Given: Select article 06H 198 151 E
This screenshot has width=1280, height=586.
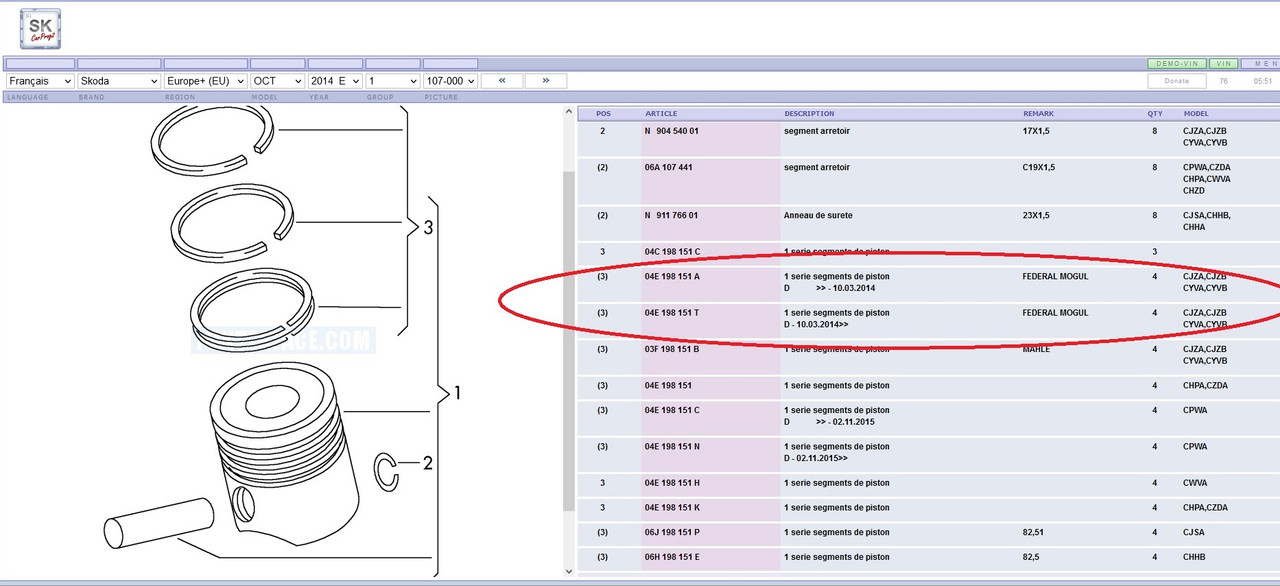Looking at the screenshot, I should click(x=673, y=557).
